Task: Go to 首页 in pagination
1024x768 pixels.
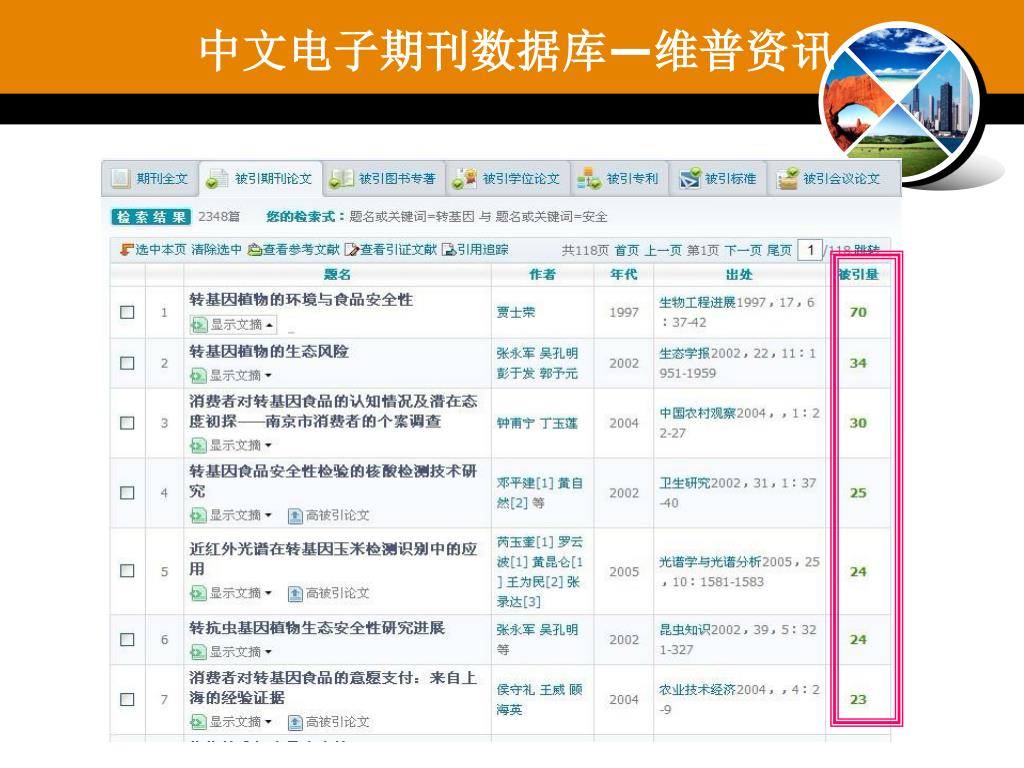Action: (627, 250)
